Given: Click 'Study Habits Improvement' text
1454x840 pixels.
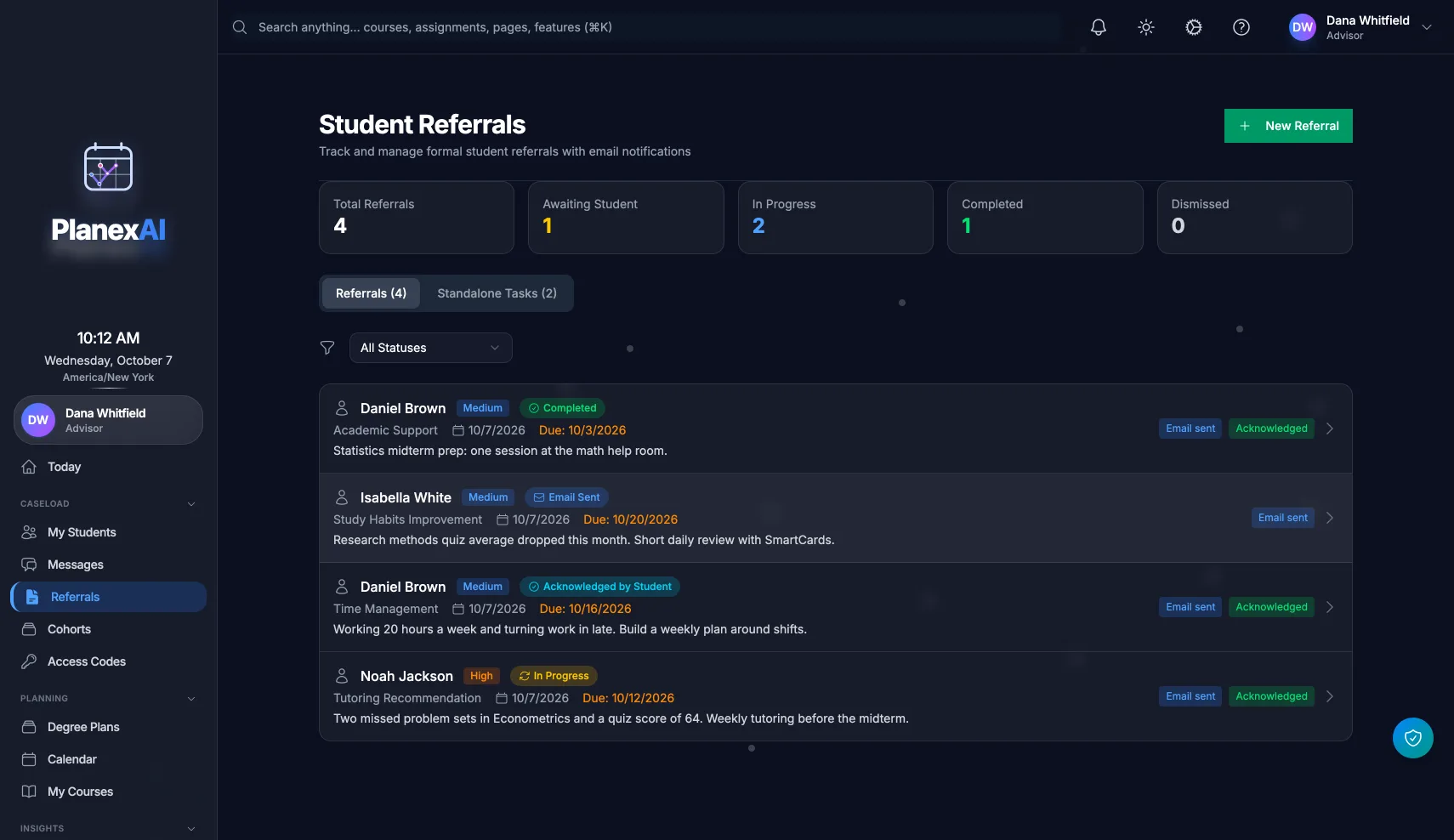Looking at the screenshot, I should (x=407, y=519).
